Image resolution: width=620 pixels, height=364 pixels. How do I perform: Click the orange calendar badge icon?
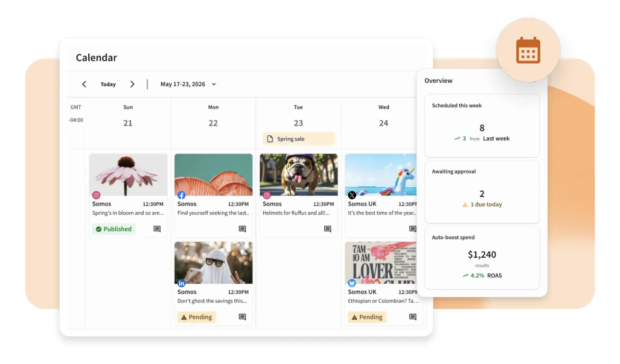(x=528, y=50)
